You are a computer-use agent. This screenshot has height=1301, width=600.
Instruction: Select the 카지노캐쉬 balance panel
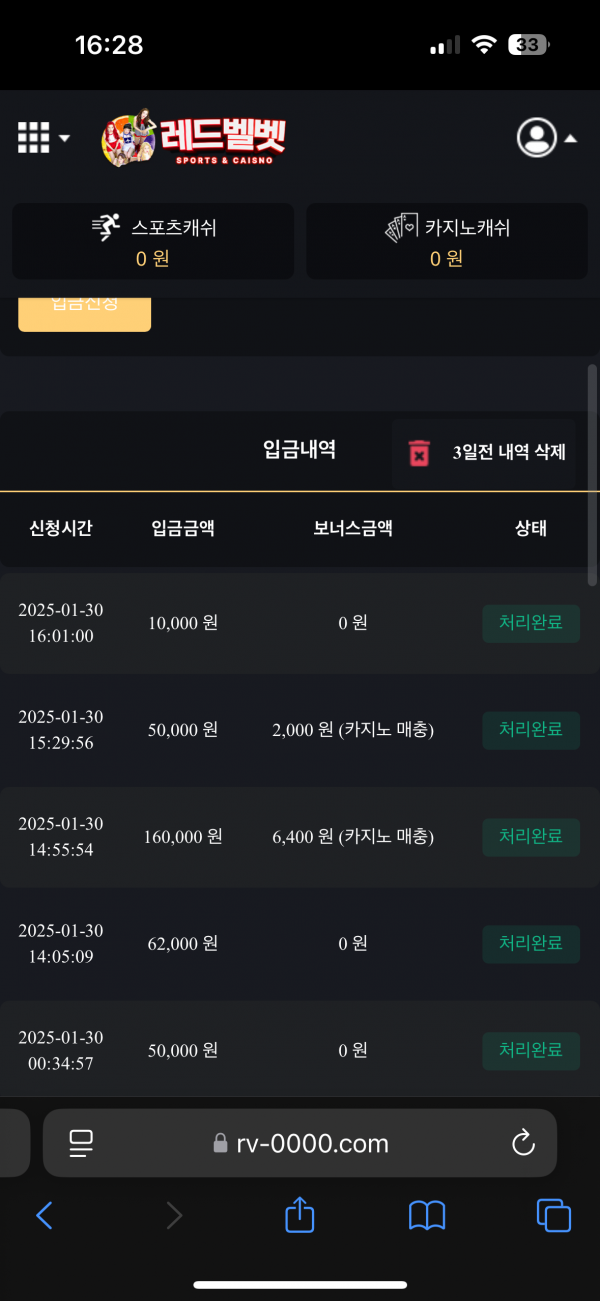[x=447, y=241]
